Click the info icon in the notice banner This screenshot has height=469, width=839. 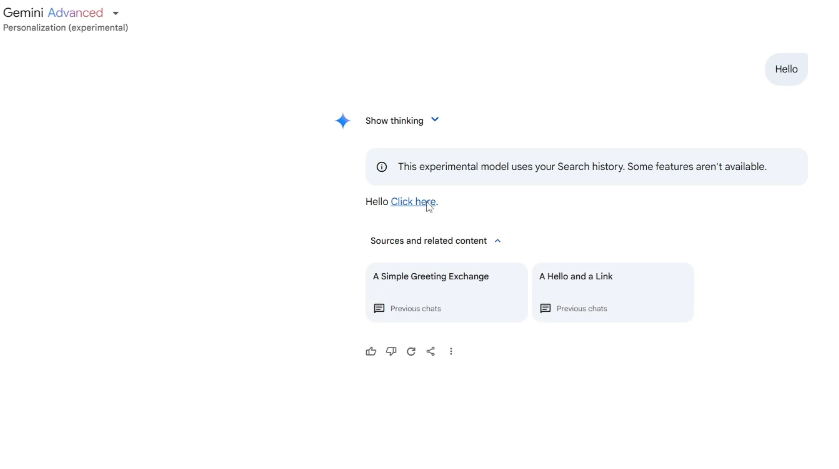click(382, 167)
